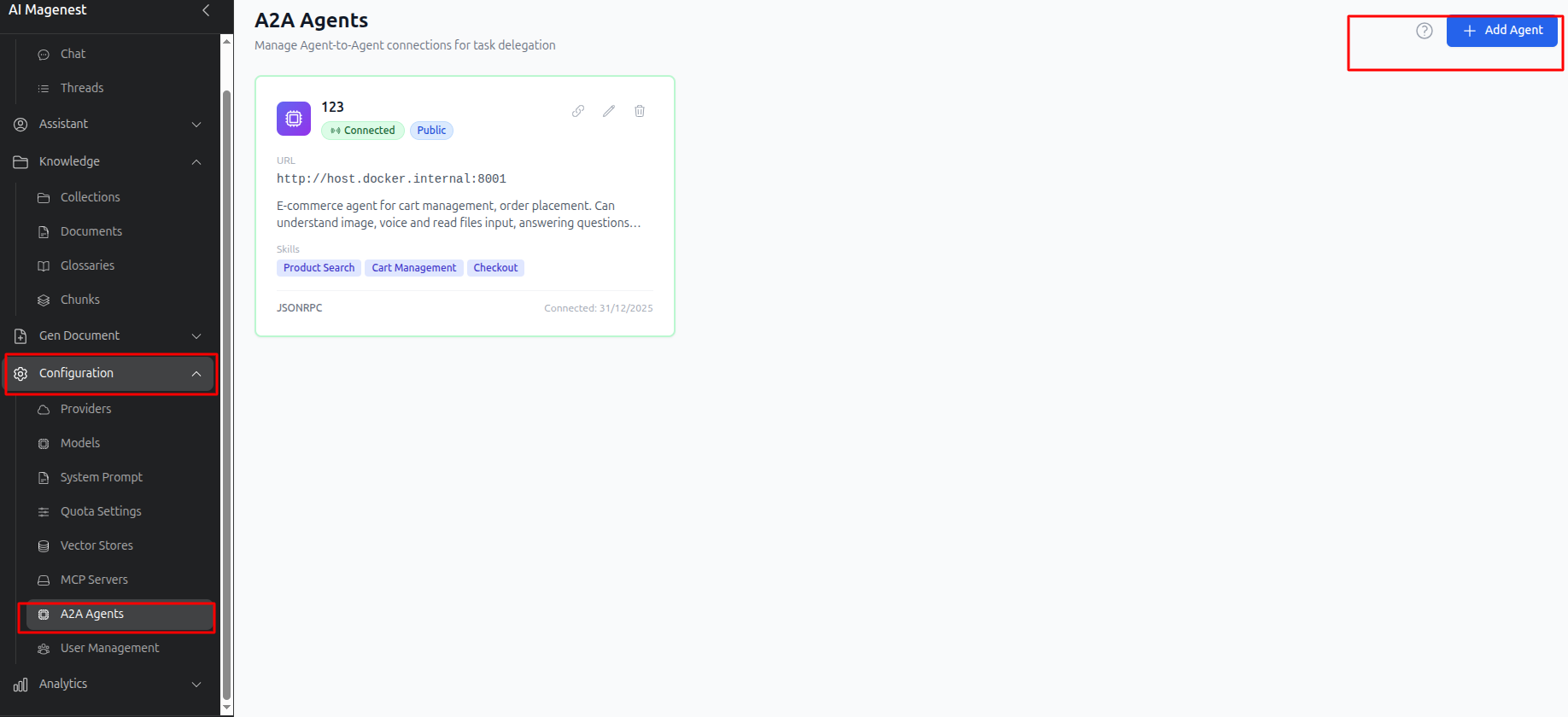Image resolution: width=1568 pixels, height=717 pixels.
Task: Select A2A Agents menu item
Action: coord(120,614)
